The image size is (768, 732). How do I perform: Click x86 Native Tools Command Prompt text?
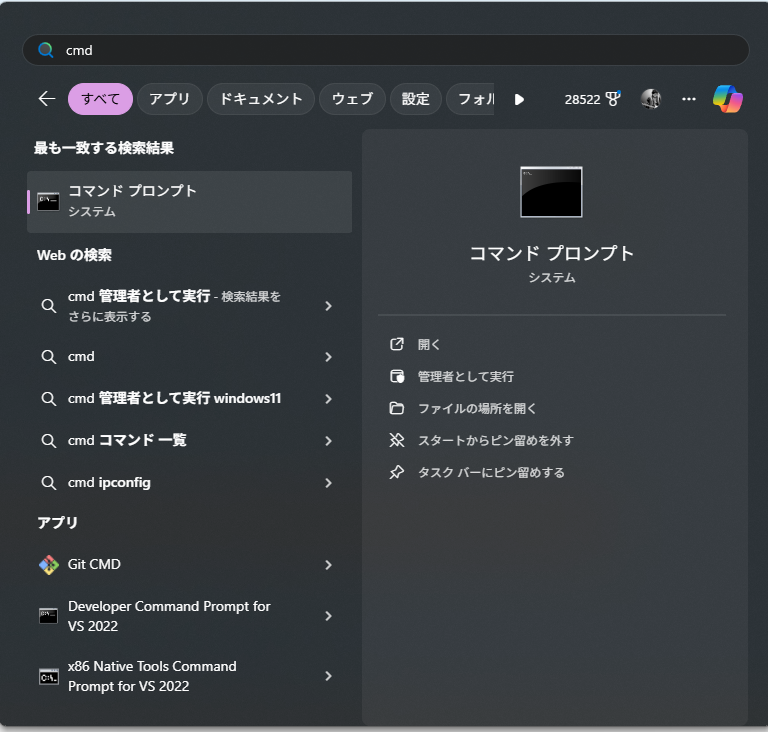tap(152, 676)
